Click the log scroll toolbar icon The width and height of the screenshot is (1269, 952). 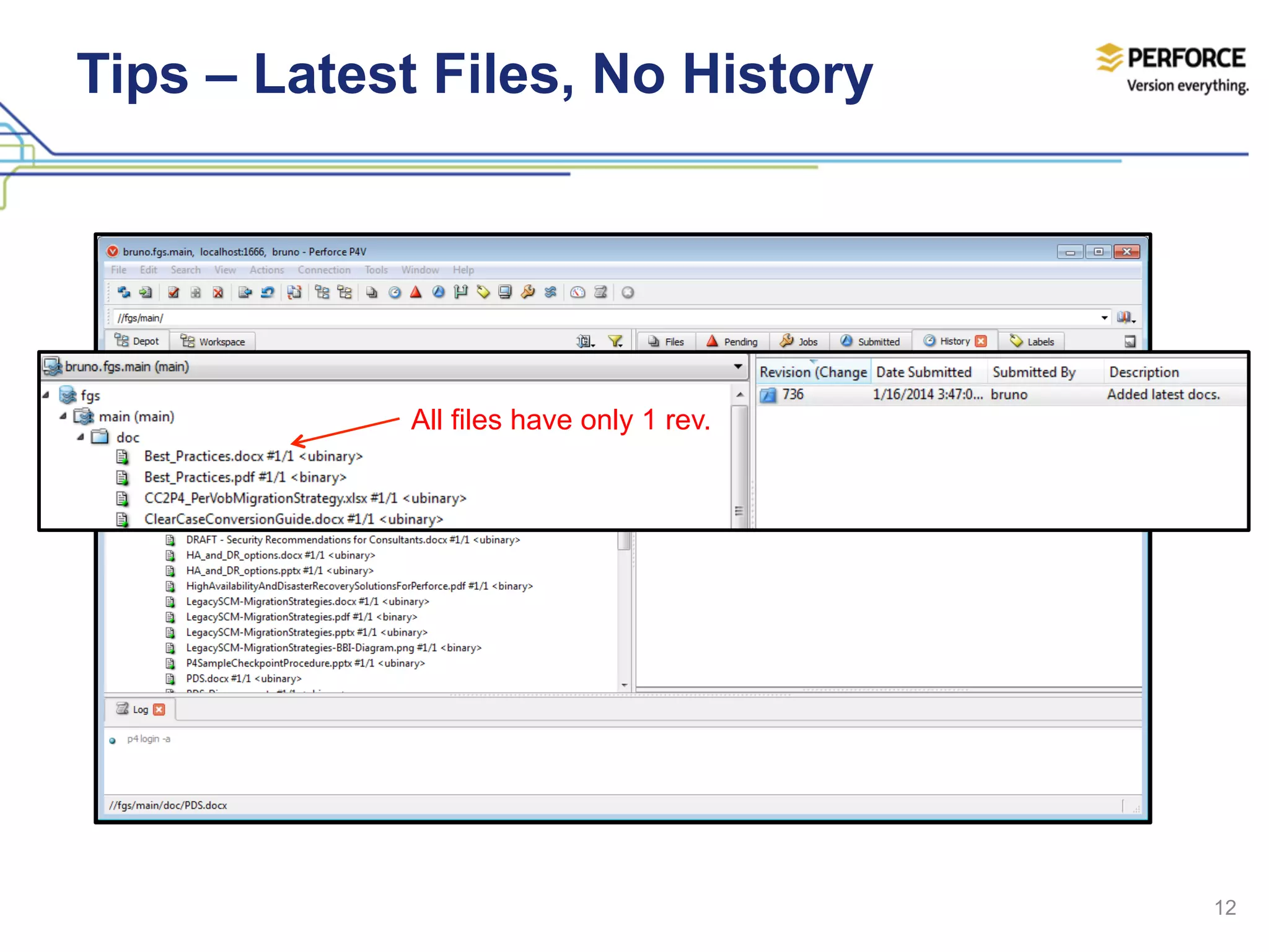point(600,292)
